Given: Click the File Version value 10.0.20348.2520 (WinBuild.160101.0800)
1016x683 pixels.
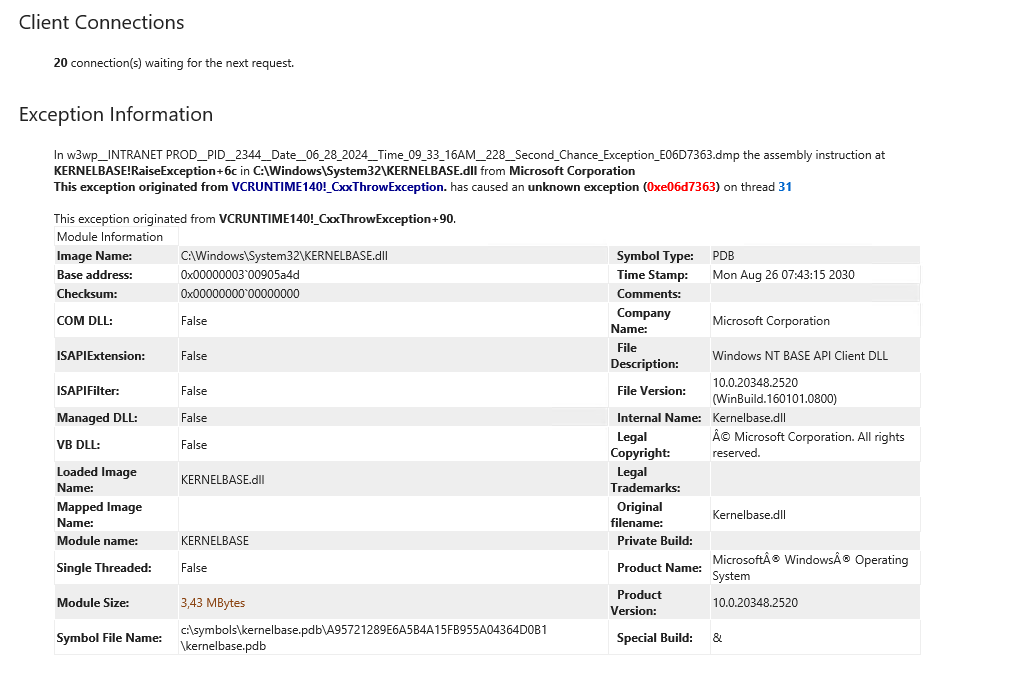Looking at the screenshot, I should point(775,391).
